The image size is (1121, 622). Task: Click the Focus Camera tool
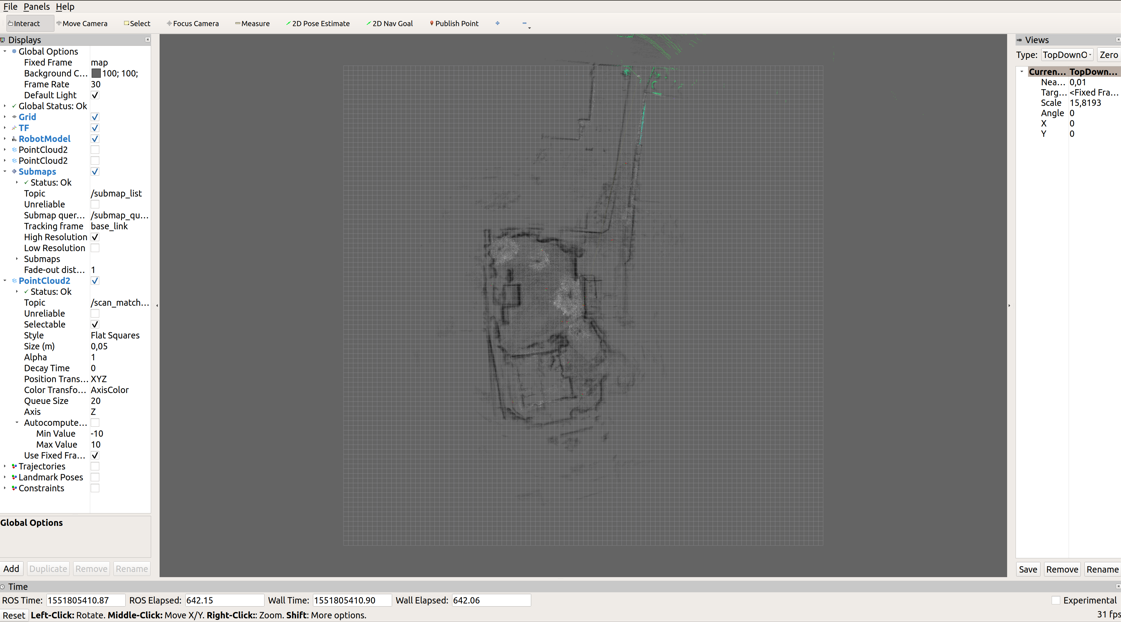coord(193,23)
